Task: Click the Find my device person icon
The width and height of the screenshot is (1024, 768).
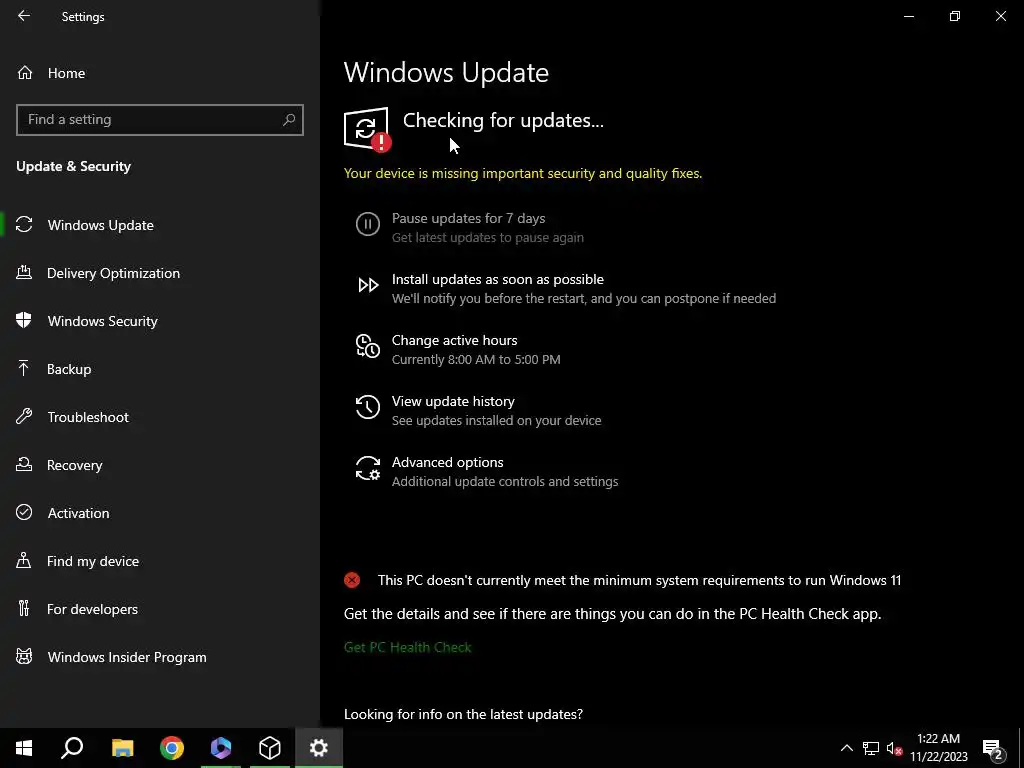Action: 24,560
